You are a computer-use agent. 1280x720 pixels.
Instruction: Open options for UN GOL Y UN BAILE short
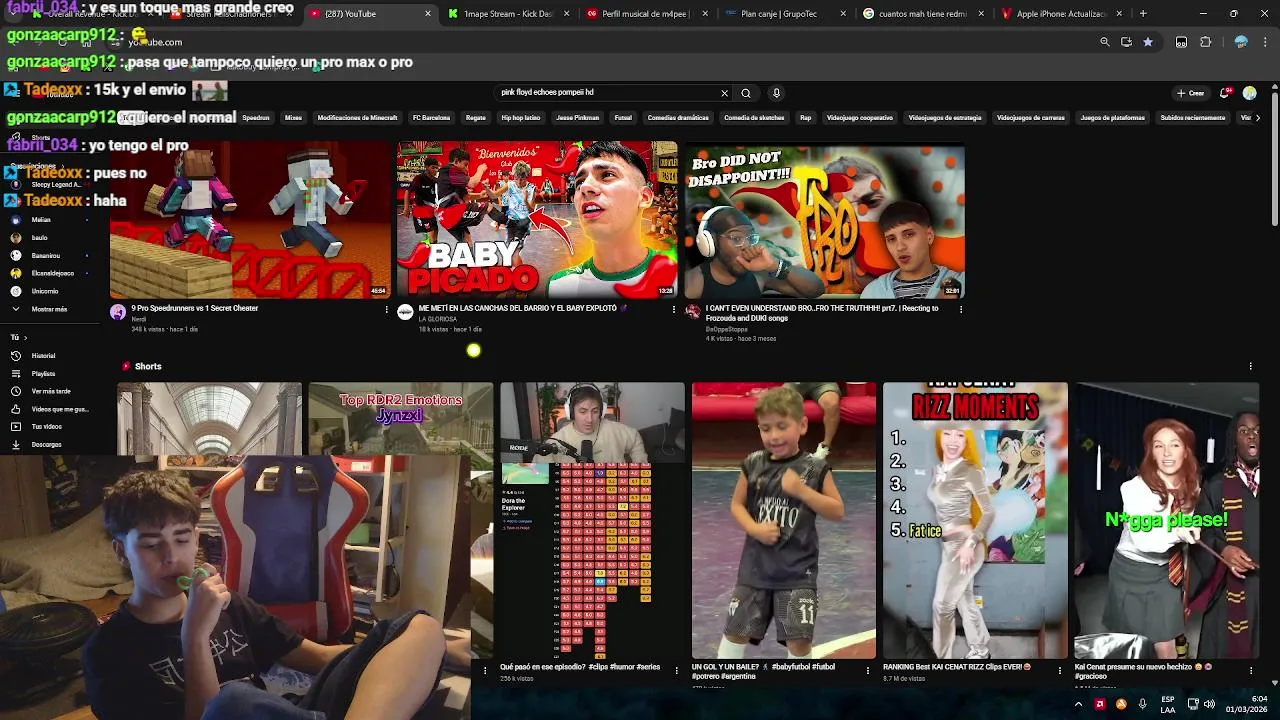click(868, 670)
